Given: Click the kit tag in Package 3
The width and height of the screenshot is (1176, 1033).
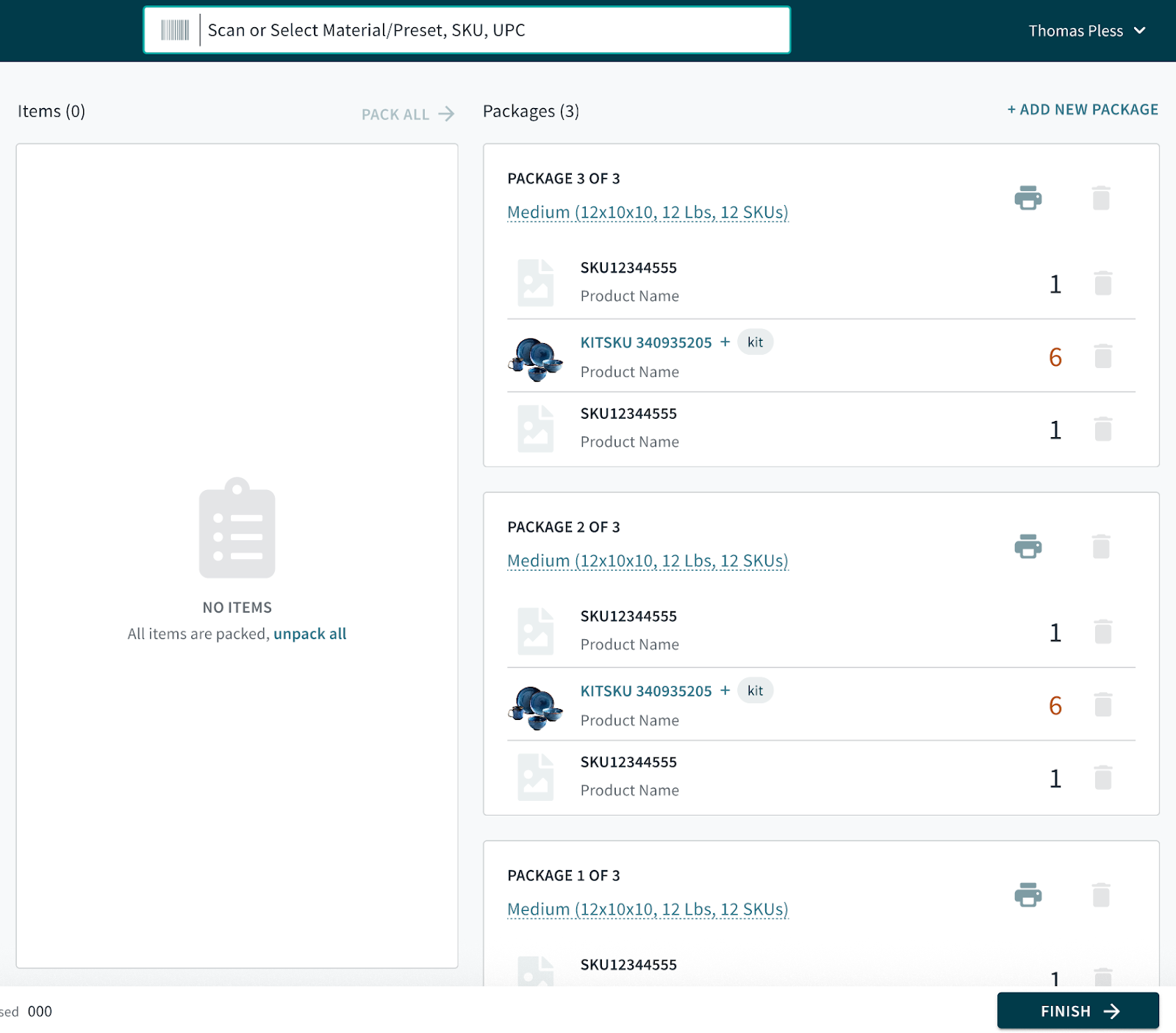Looking at the screenshot, I should pos(756,342).
